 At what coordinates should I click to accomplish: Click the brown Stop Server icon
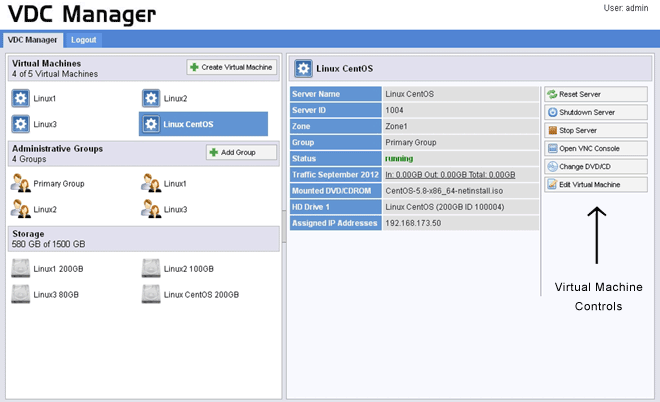click(552, 130)
